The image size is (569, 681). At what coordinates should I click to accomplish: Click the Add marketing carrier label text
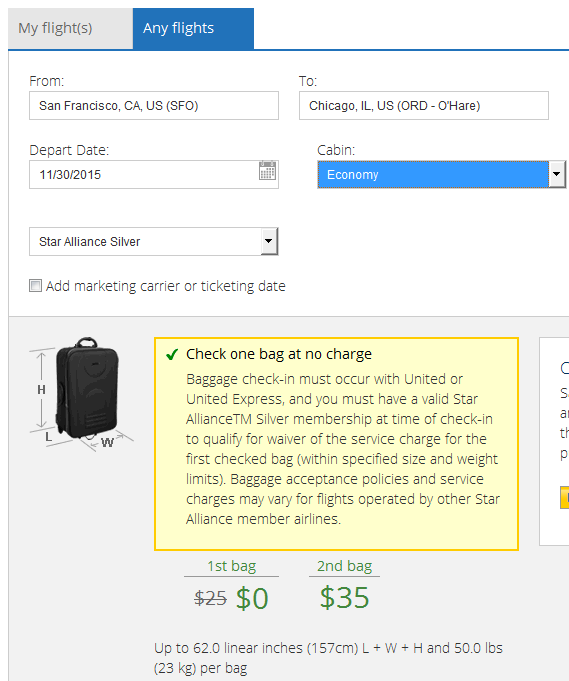[x=165, y=286]
